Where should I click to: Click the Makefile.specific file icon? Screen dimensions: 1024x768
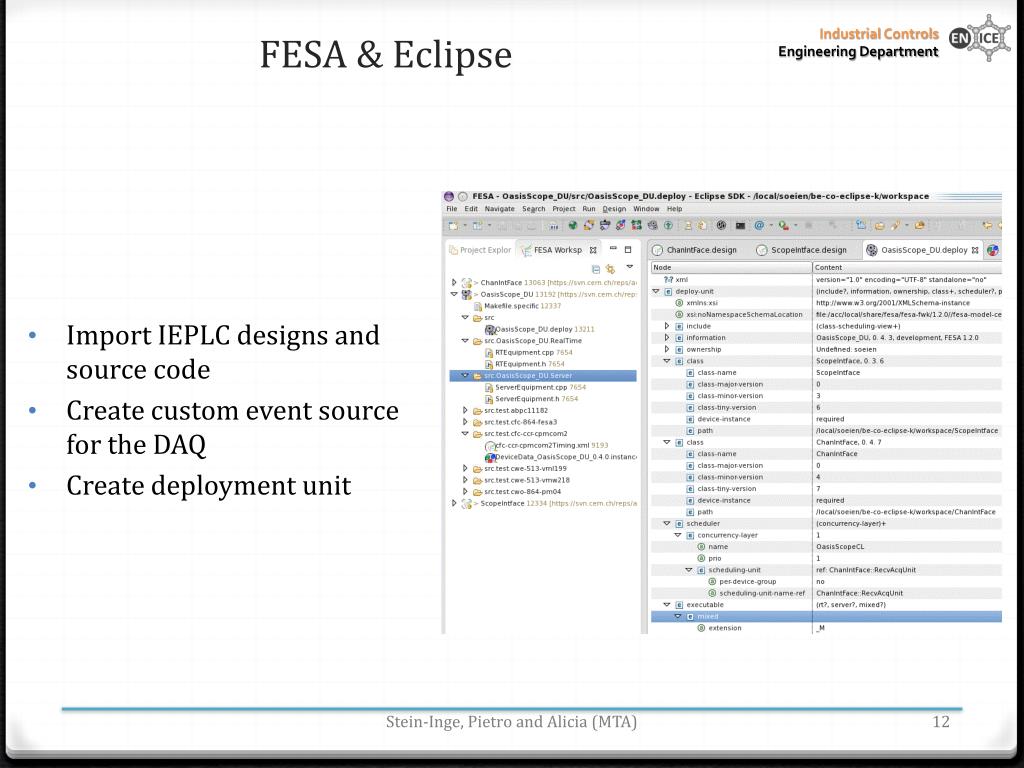478,306
